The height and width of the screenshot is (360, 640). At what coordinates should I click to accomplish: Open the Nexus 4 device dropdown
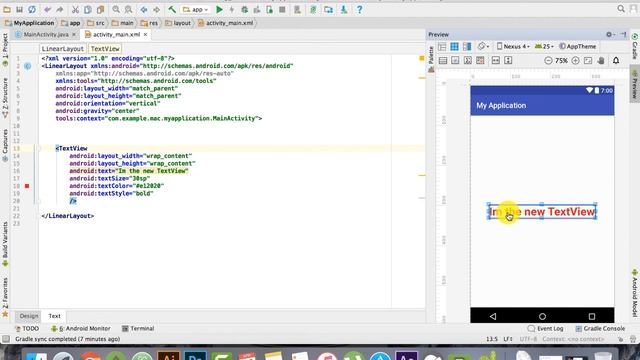click(513, 47)
